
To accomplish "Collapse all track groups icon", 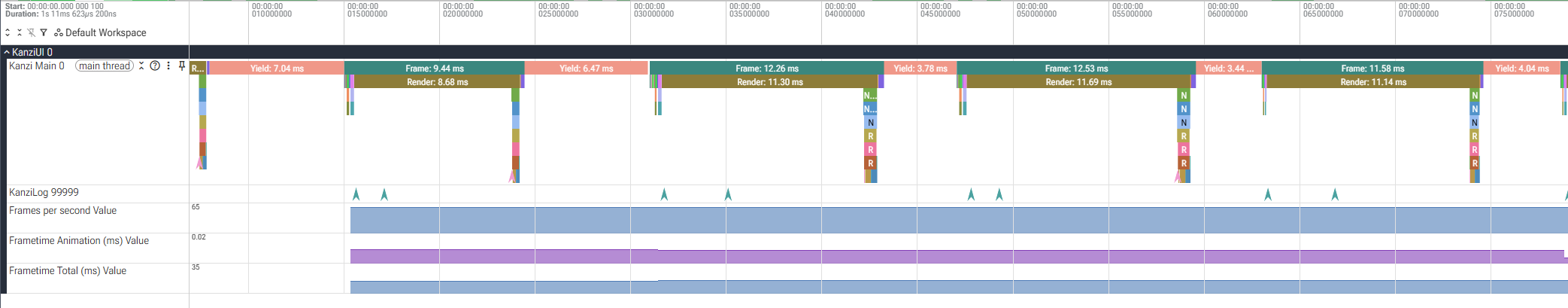I will (x=20, y=32).
